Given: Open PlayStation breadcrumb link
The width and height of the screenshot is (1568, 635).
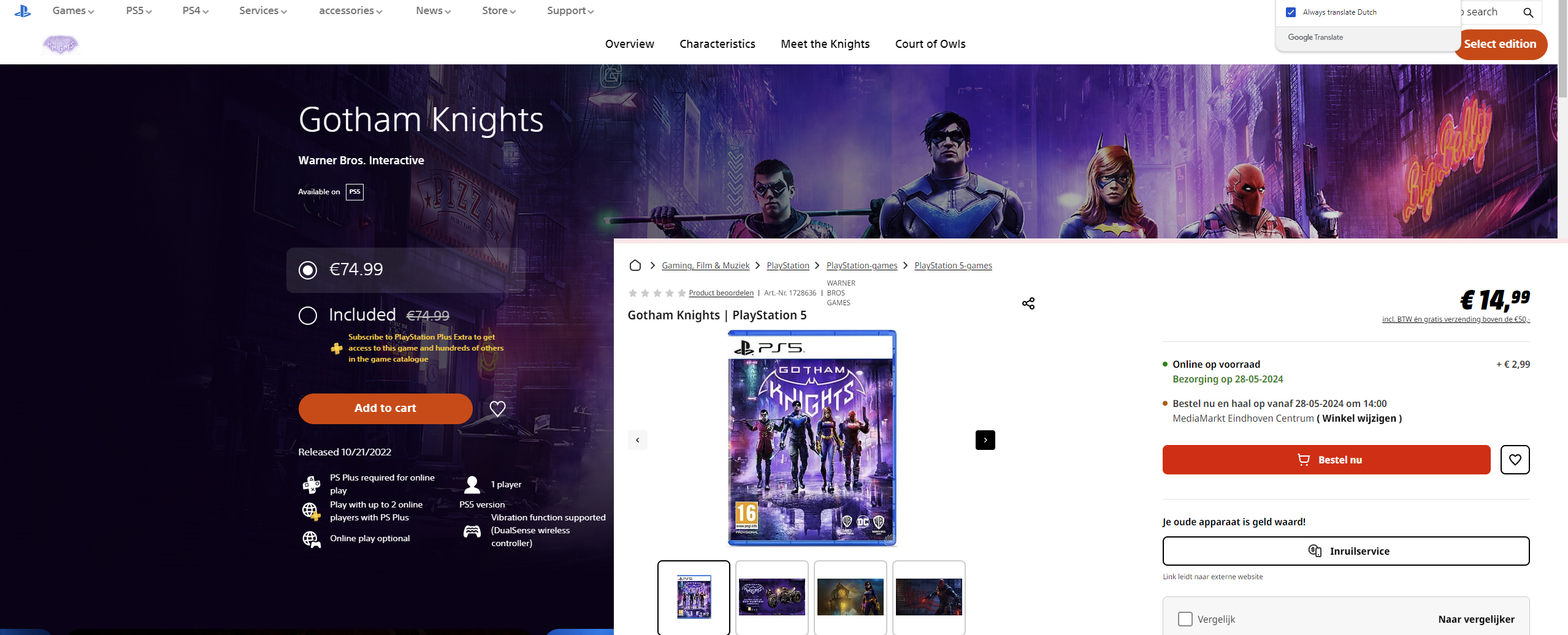Looking at the screenshot, I should tap(787, 265).
